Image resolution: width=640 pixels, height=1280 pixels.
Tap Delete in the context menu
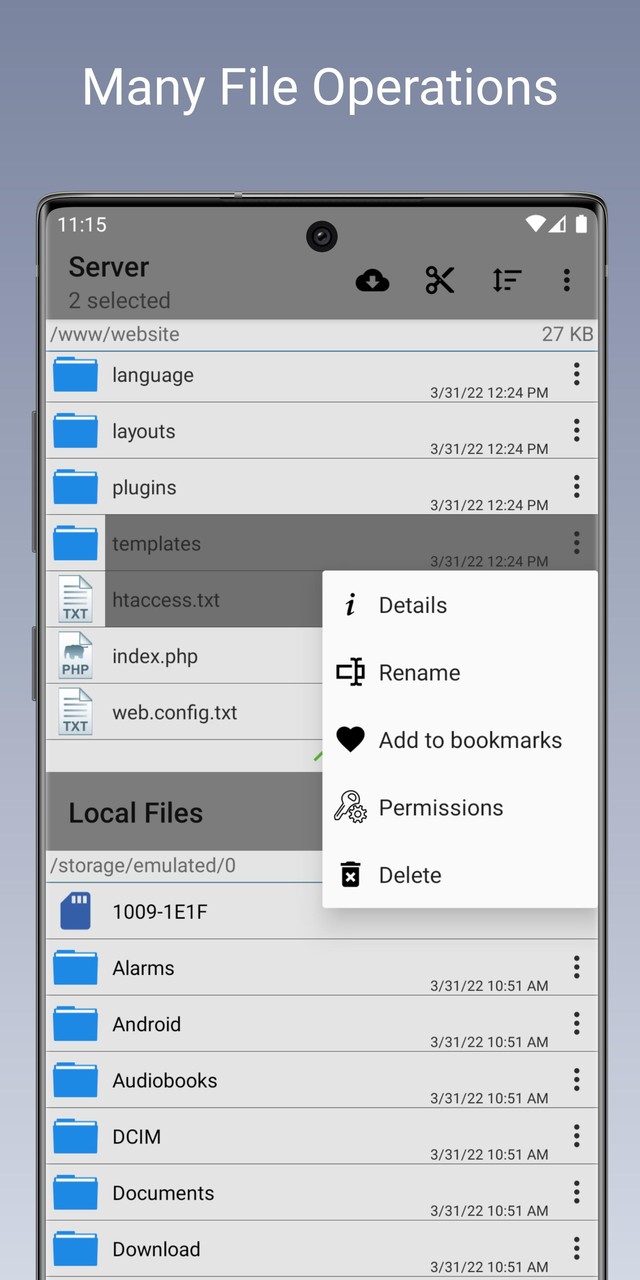coord(410,874)
